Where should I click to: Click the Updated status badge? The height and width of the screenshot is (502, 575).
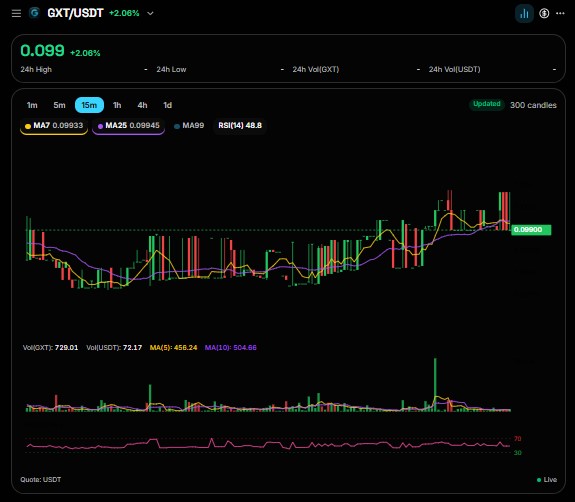487,104
